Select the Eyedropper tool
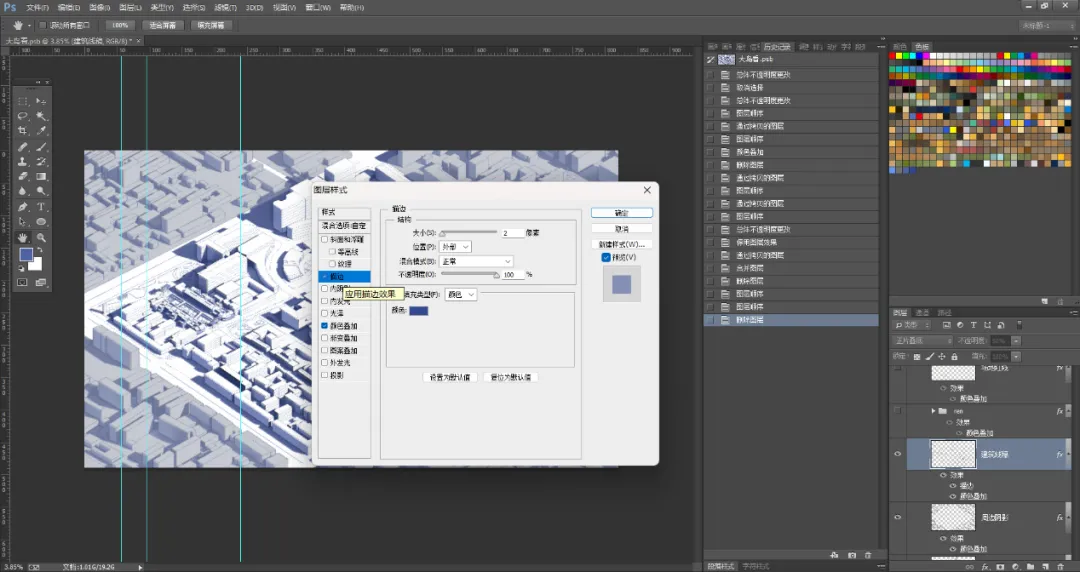The height and width of the screenshot is (572, 1080). tap(41, 130)
